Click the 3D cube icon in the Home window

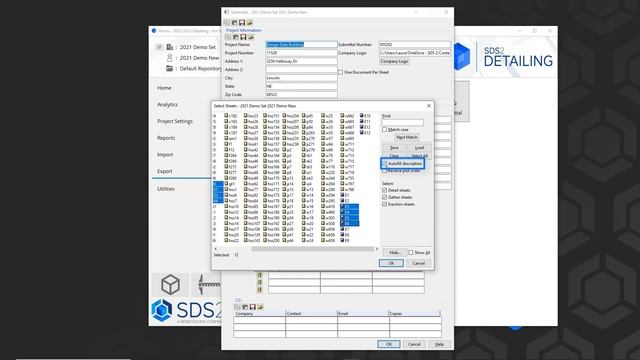tap(170, 284)
